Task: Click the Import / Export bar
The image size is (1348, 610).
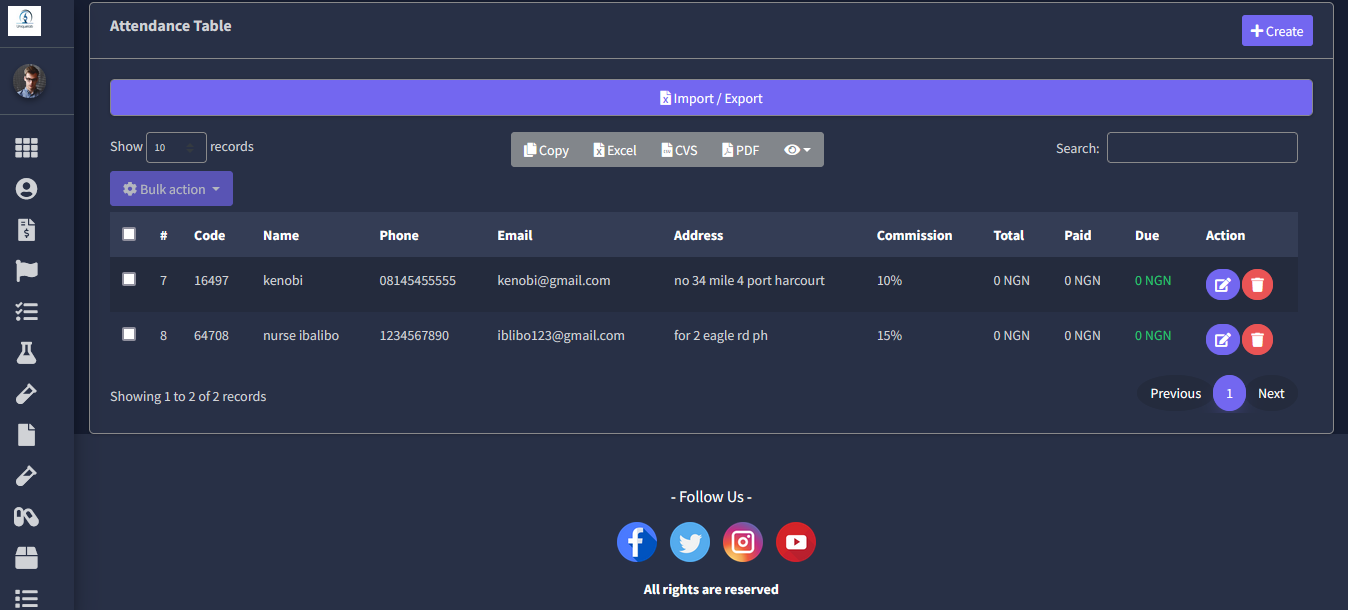Action: pyautogui.click(x=711, y=98)
